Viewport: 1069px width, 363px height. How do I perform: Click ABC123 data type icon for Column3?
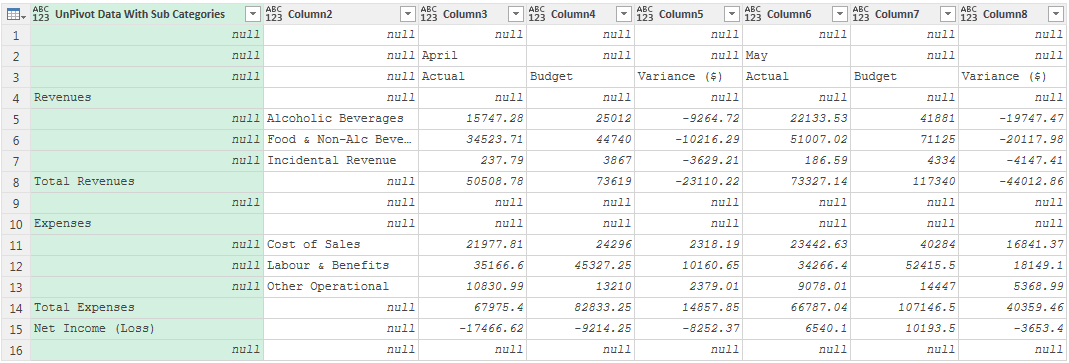tap(429, 14)
